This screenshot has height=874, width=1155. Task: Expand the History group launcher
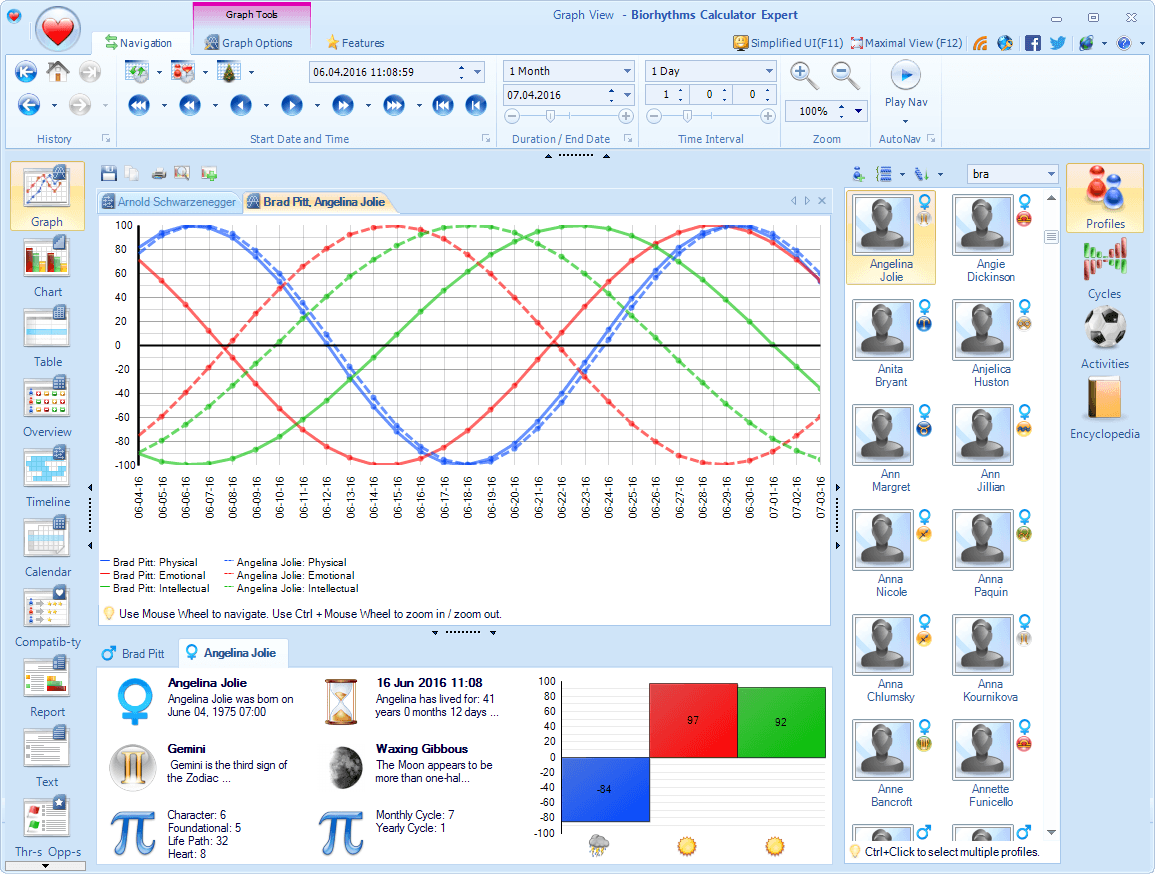click(x=106, y=138)
